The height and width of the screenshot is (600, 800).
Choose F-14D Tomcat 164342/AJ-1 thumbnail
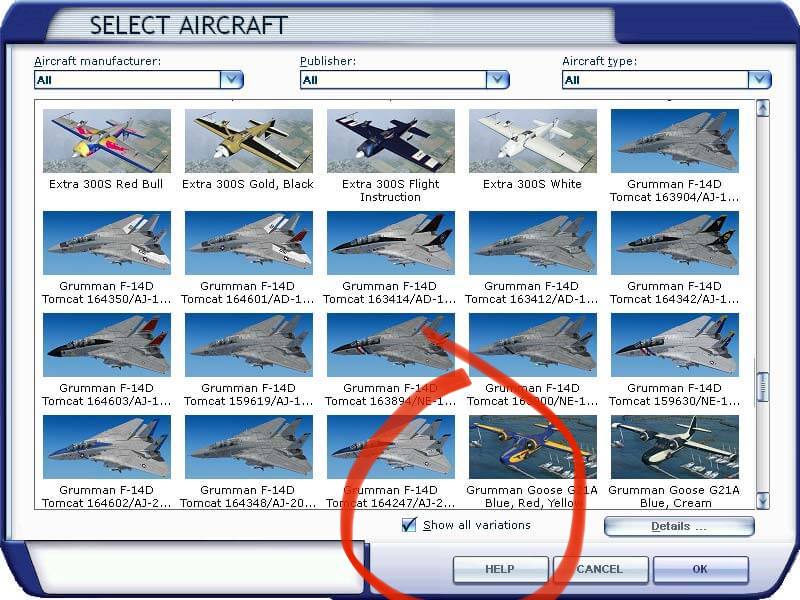coord(674,243)
